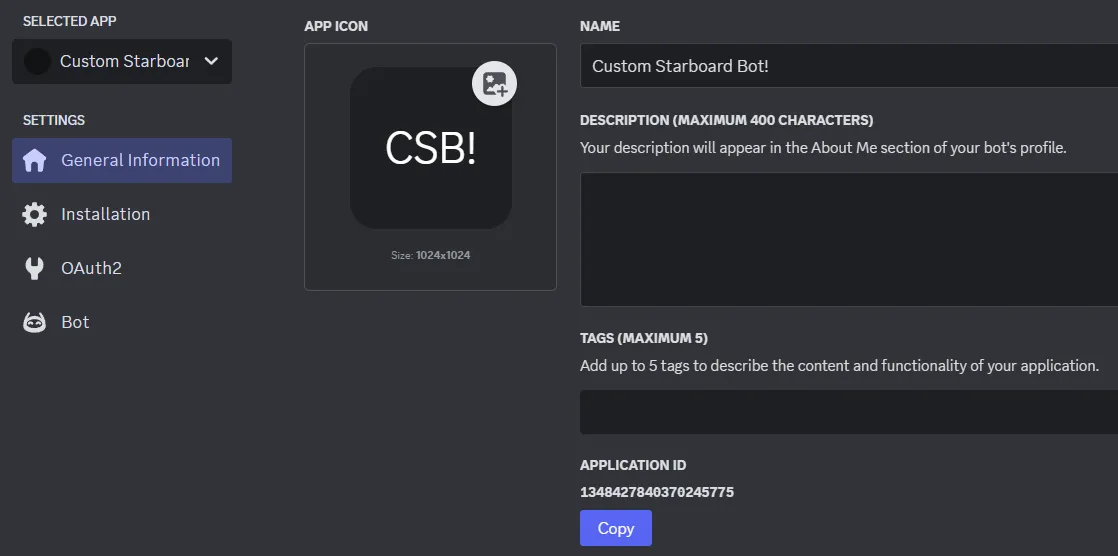
Task: Click the upload image icon on app icon
Action: (494, 84)
